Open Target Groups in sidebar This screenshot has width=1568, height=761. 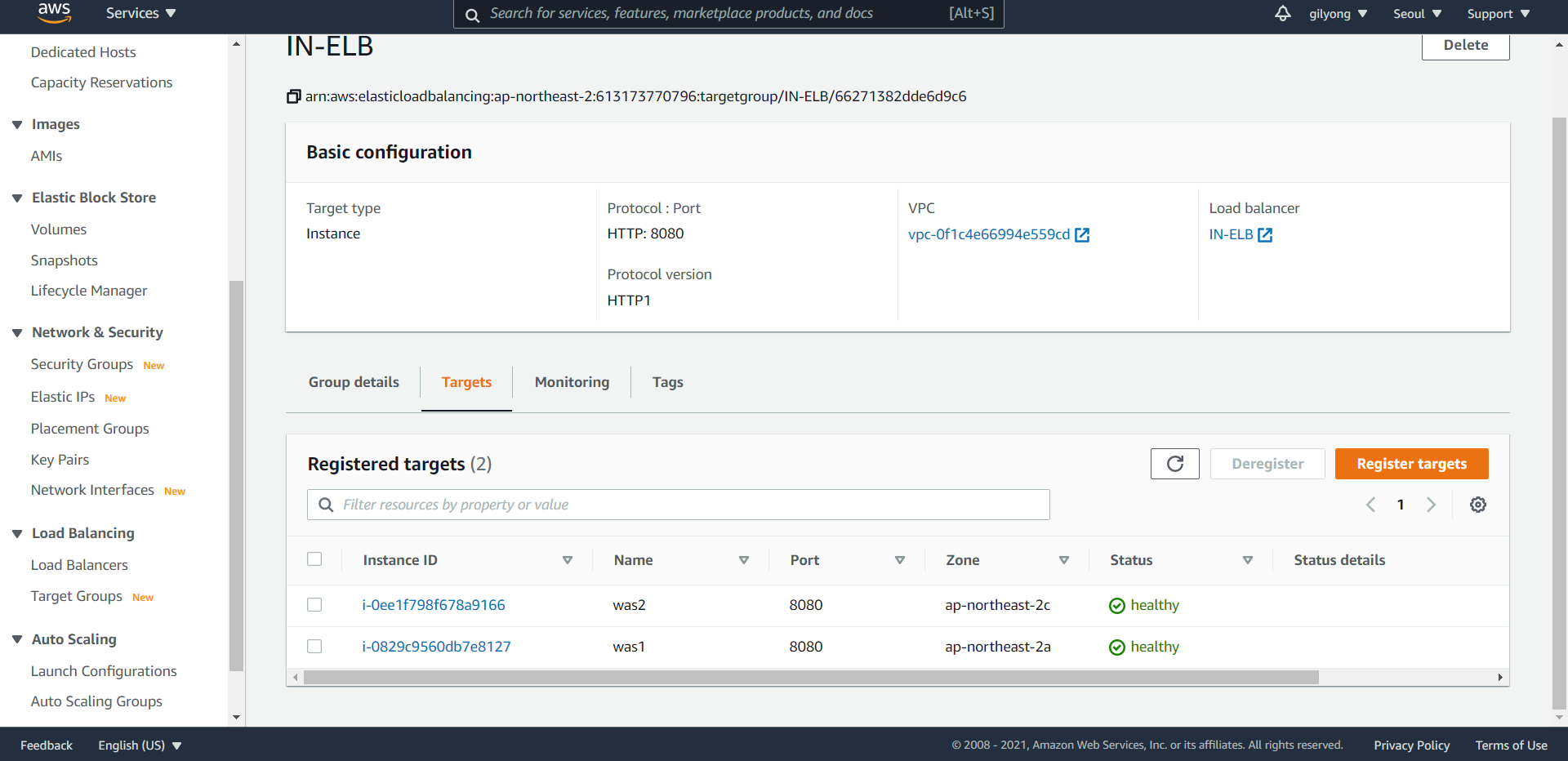click(x=77, y=596)
